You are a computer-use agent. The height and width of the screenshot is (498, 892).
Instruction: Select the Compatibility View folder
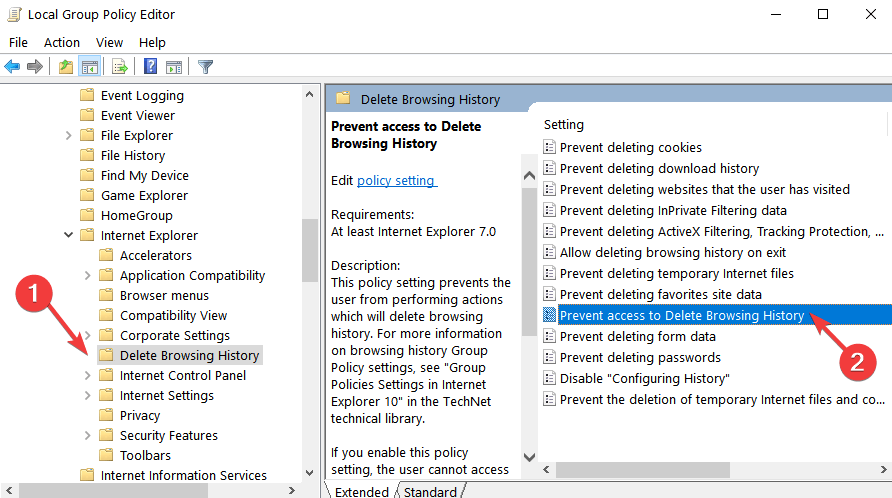tap(173, 315)
